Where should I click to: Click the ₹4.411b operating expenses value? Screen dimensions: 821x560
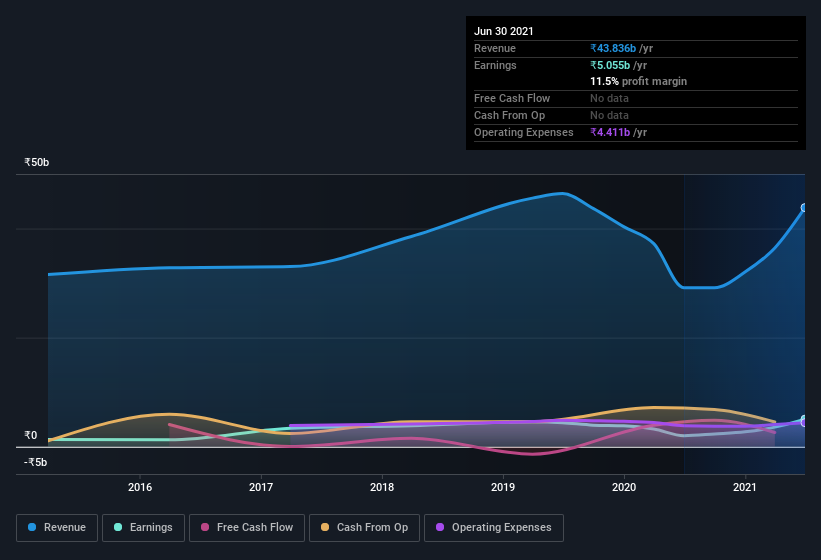click(610, 132)
